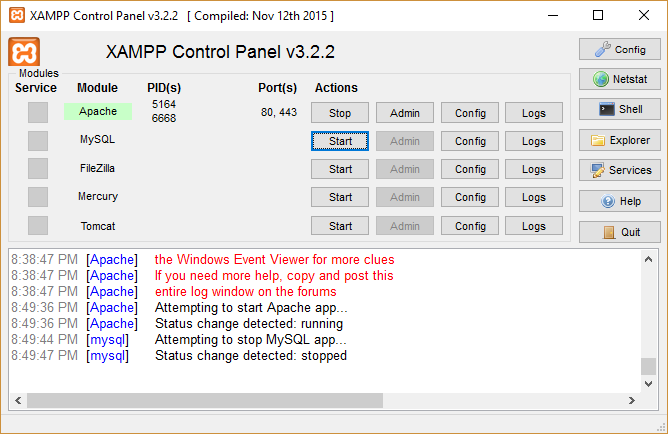This screenshot has height=434, width=668.
Task: Toggle Mercury service checkbox
Action: 38,197
